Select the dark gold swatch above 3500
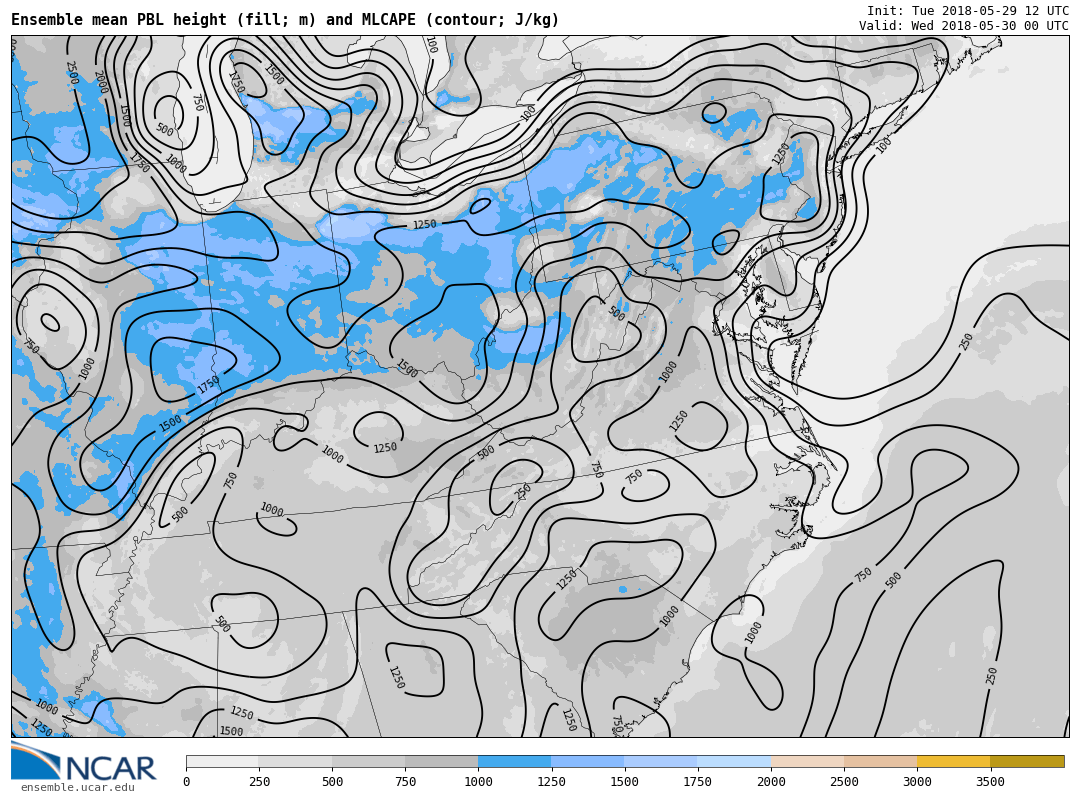 coord(1027,762)
